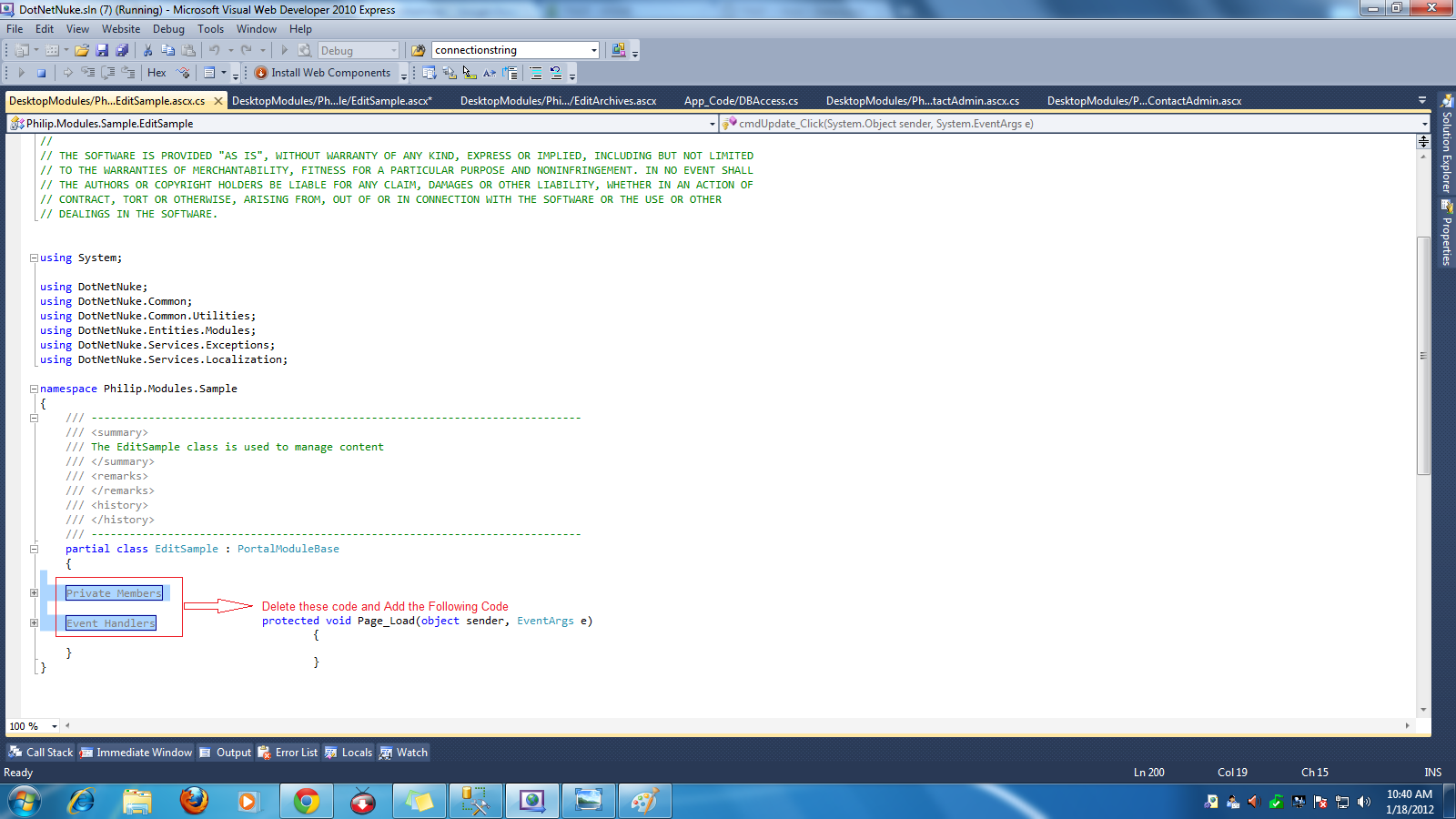The image size is (1456, 819).
Task: Open the Properties side panel
Action: pyautogui.click(x=1446, y=232)
